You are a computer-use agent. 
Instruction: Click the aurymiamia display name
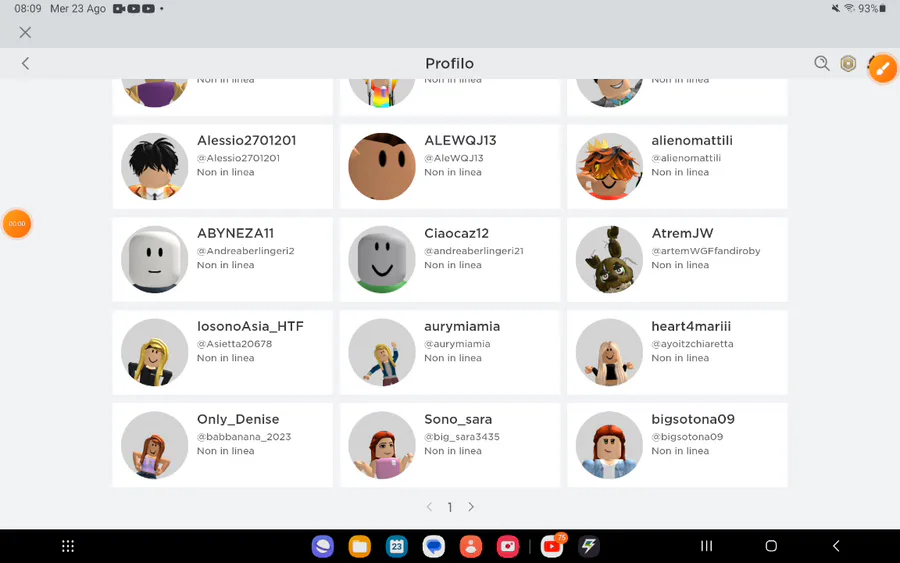(x=462, y=327)
